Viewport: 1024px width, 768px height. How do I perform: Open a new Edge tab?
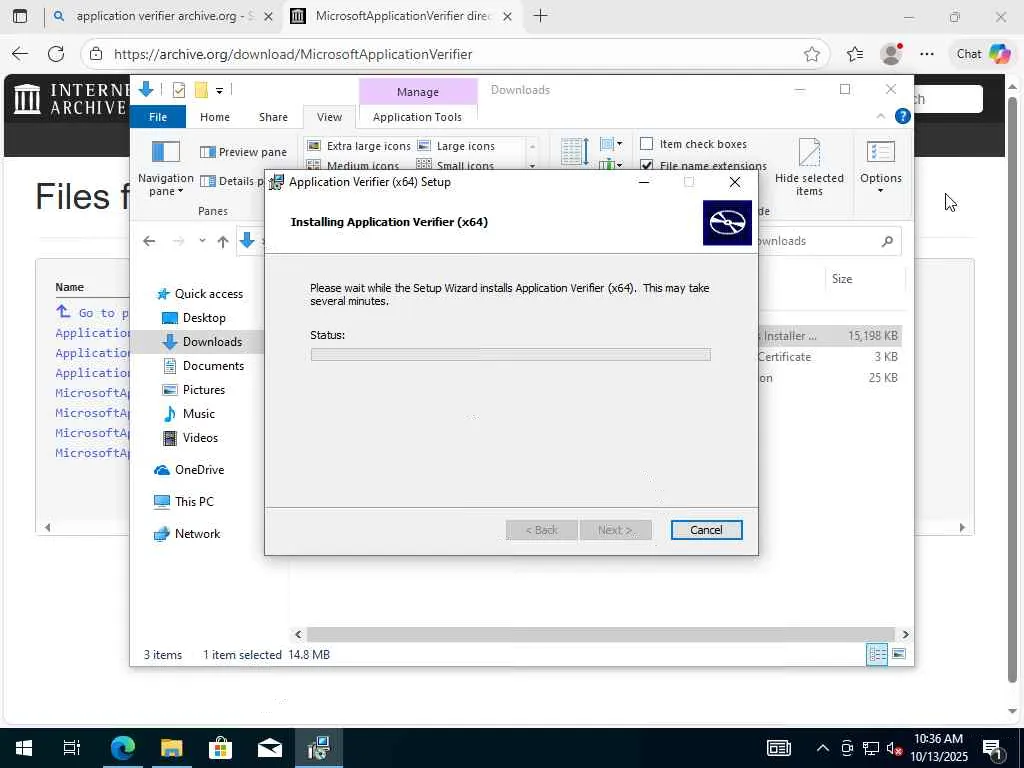tap(540, 16)
